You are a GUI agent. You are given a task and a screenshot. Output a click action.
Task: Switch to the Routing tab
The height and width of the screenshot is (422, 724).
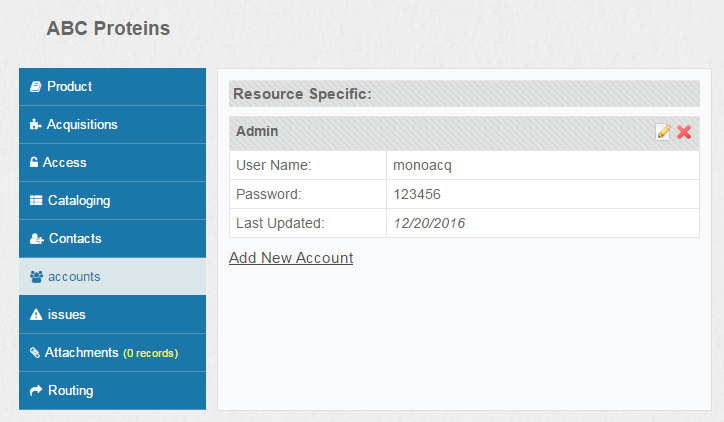point(112,391)
